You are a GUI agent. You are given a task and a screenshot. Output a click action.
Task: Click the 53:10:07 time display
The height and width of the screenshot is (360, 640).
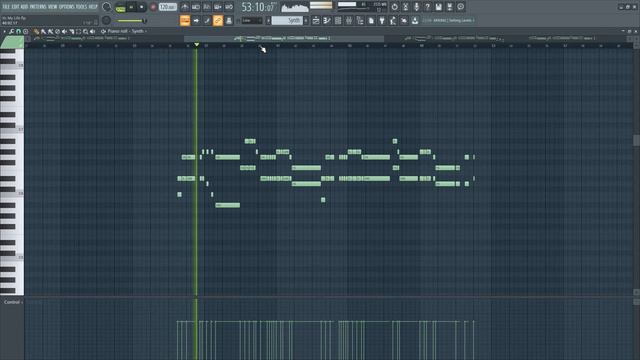click(258, 7)
